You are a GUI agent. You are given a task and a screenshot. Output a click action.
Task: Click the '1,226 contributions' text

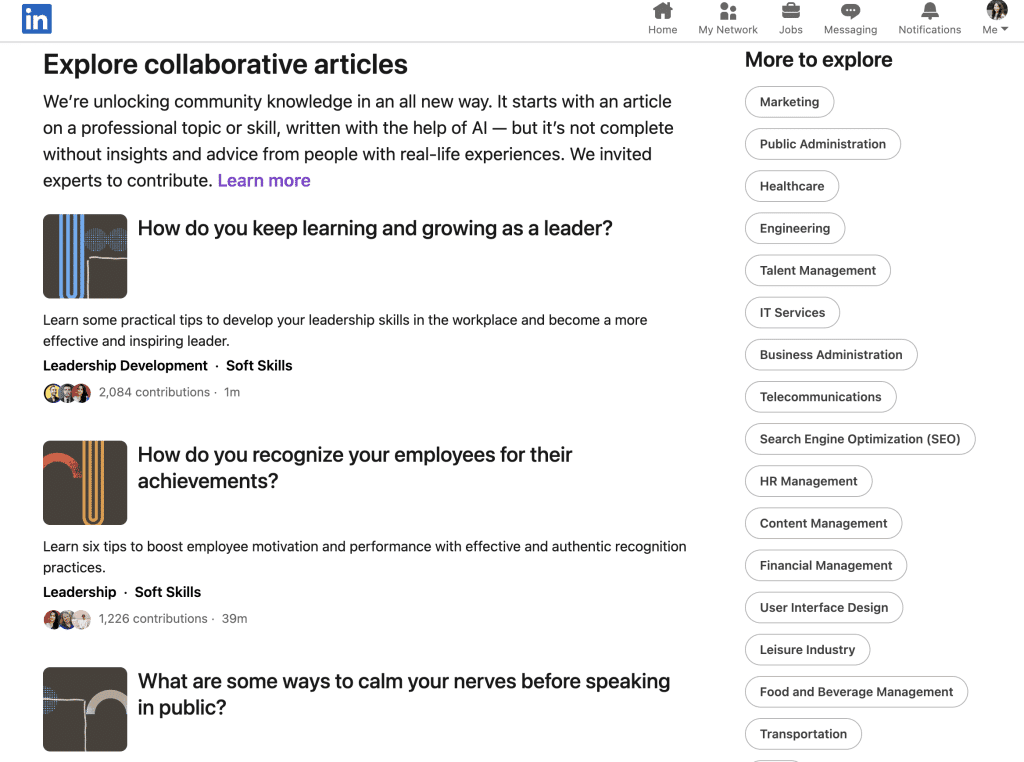153,619
